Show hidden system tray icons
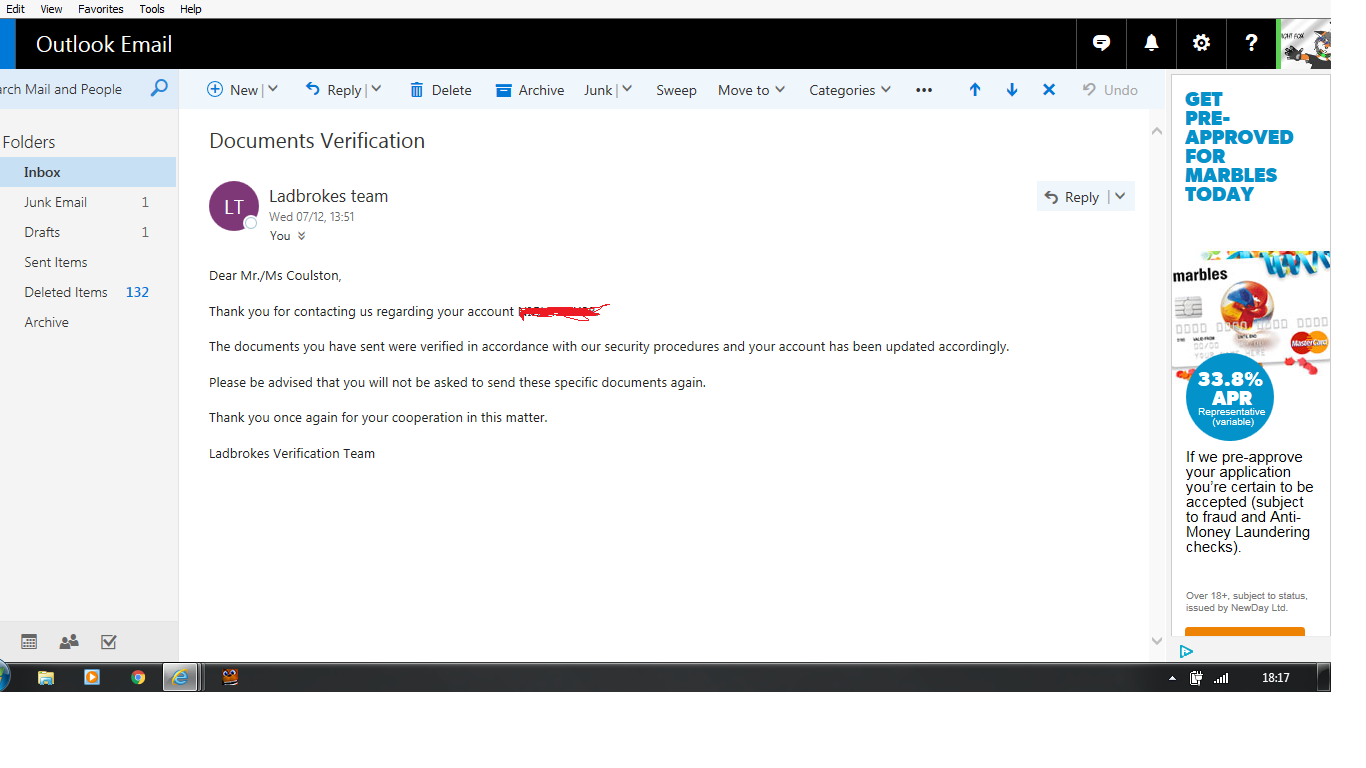 click(x=1173, y=678)
